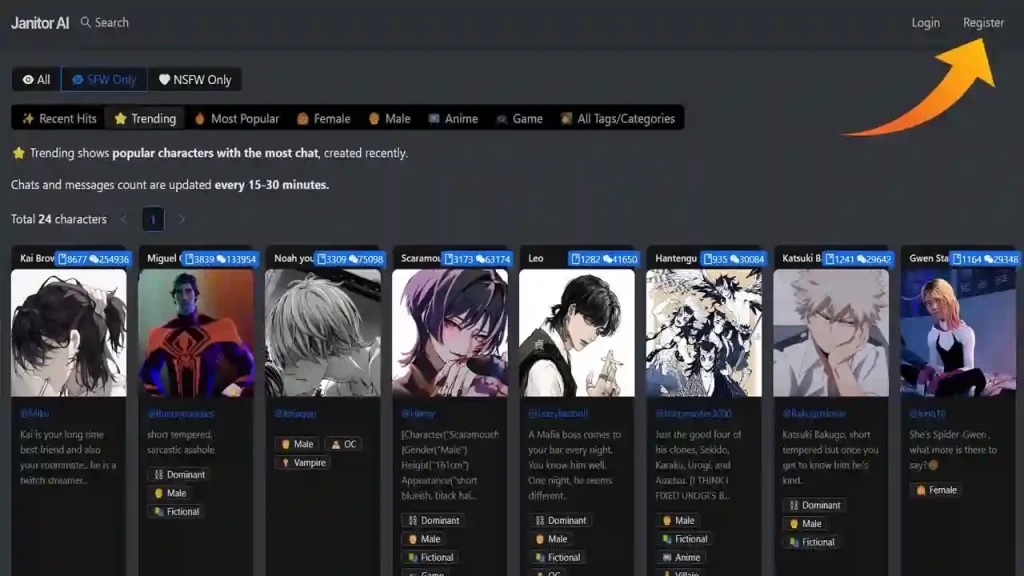Click the Male tag on Noah's card

pos(297,444)
